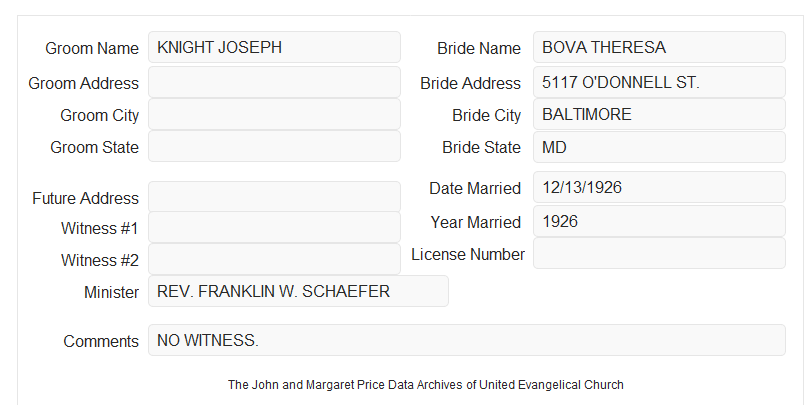
Task: Click the Comments label
Action: (x=101, y=341)
